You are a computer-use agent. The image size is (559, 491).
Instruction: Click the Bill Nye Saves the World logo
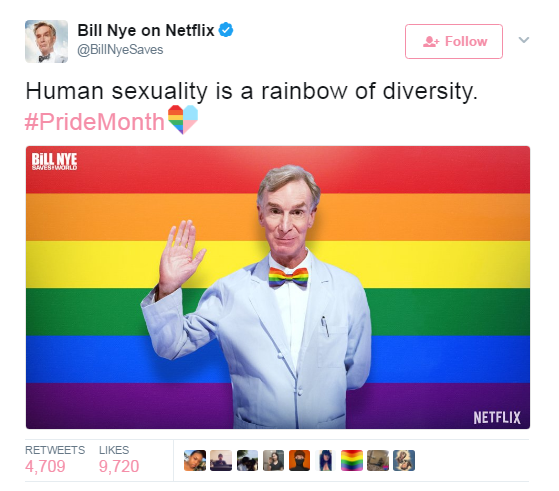pyautogui.click(x=54, y=162)
